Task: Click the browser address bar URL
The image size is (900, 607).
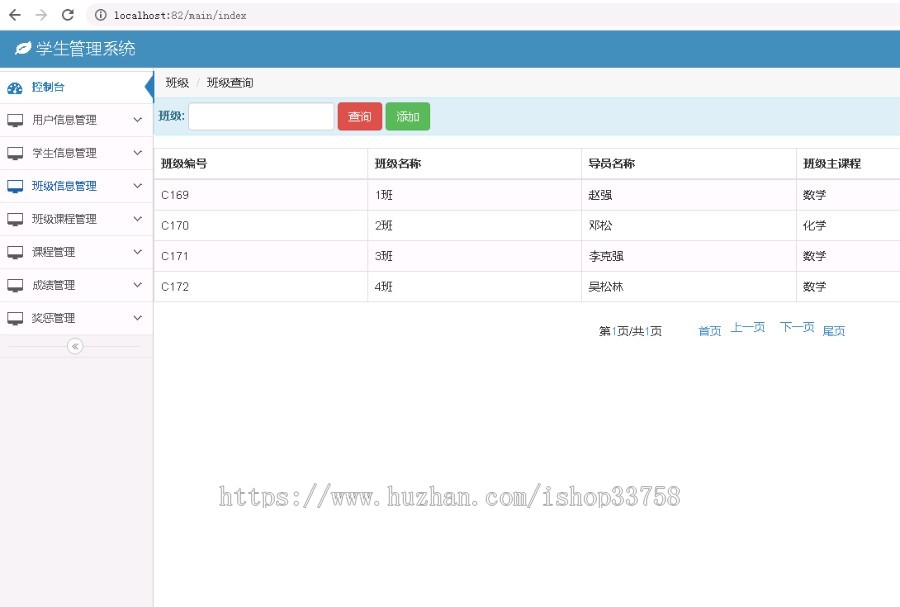Action: tap(180, 15)
